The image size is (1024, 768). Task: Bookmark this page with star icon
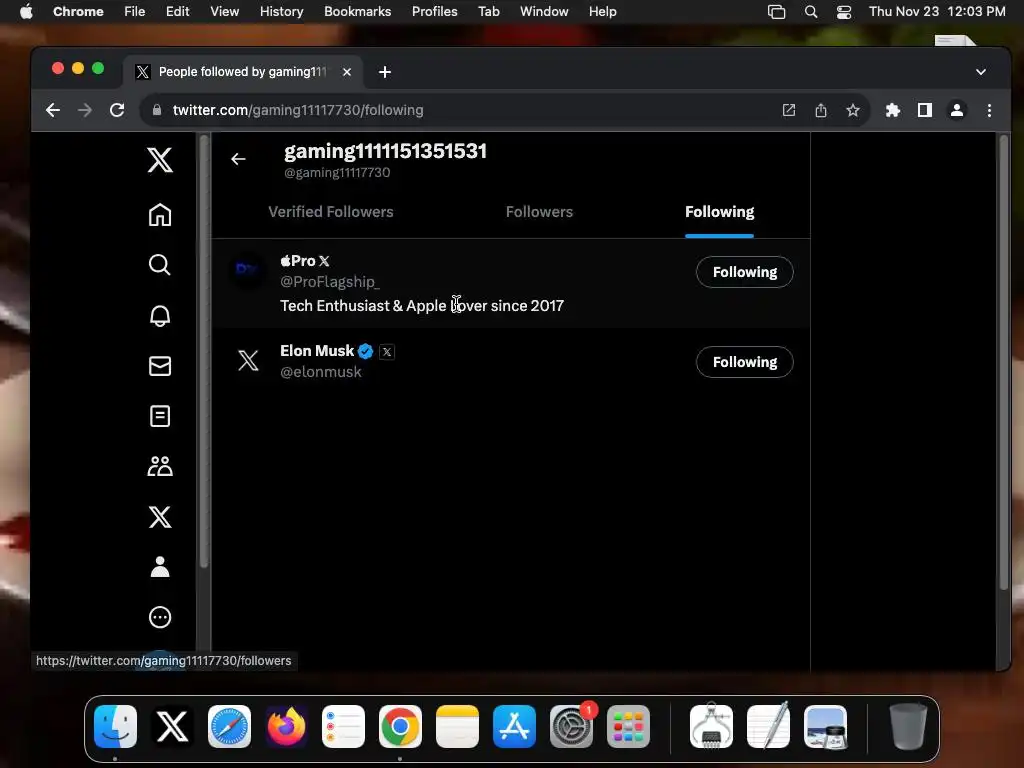[x=853, y=110]
